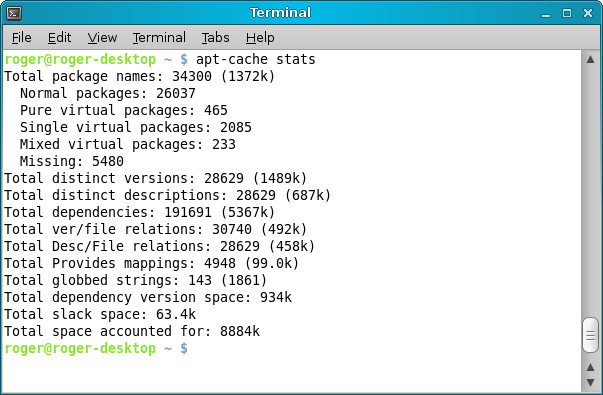The height and width of the screenshot is (395, 603).
Task: Click the bottom-most scrollbar down arrow
Action: [x=590, y=383]
